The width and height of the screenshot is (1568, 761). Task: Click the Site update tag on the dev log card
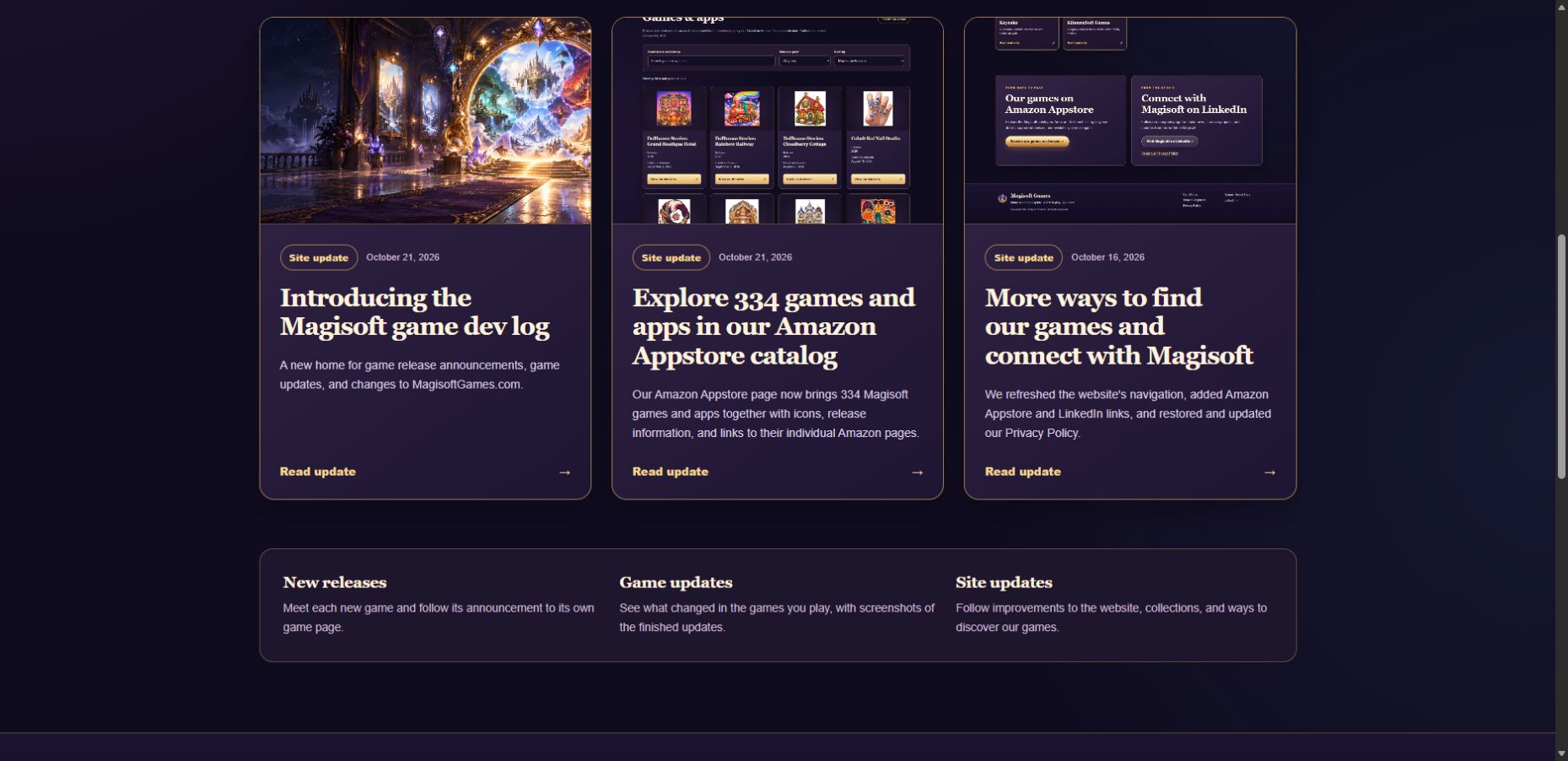pos(319,257)
